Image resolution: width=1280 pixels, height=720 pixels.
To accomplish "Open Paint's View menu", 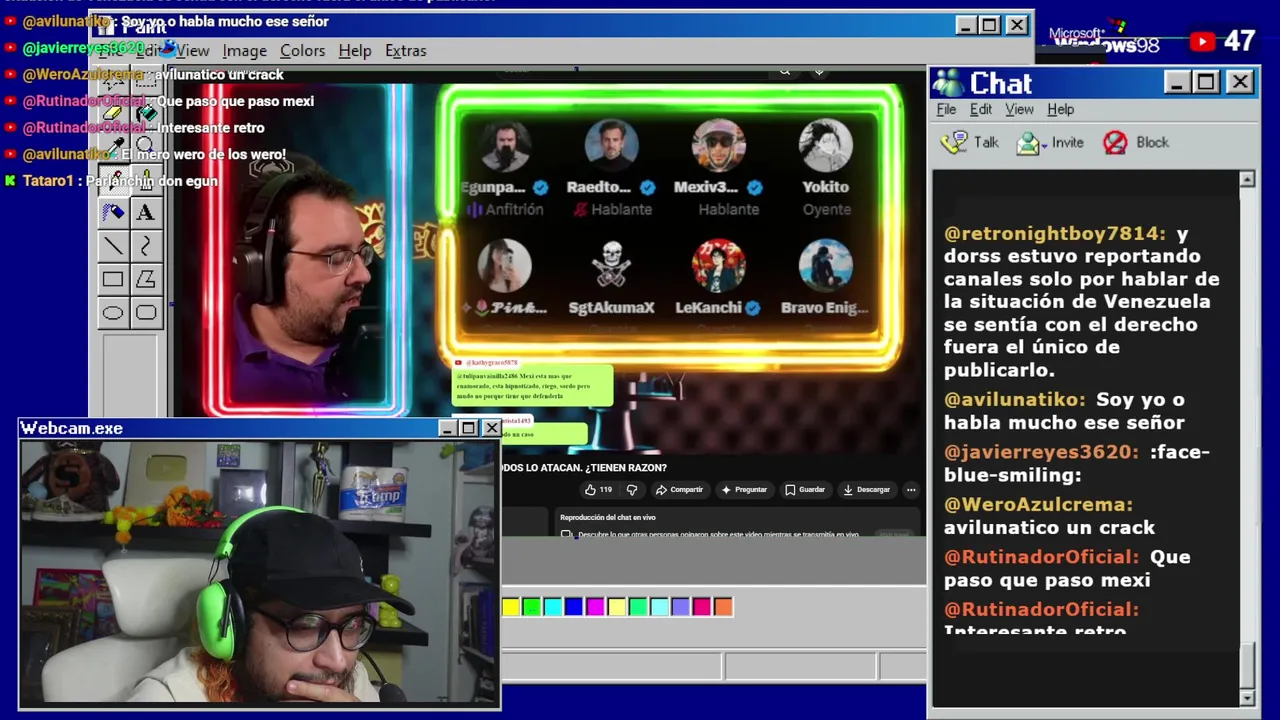I will 192,50.
